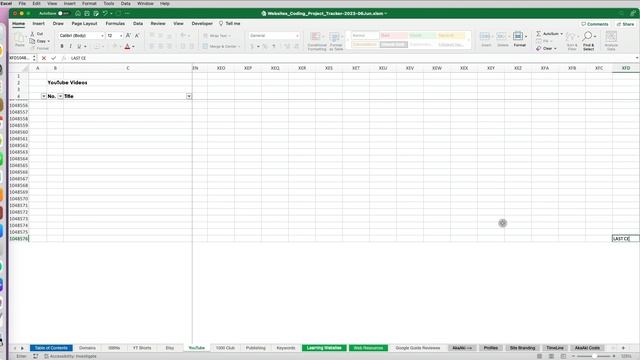Click the Undo arrow icon

104,13
